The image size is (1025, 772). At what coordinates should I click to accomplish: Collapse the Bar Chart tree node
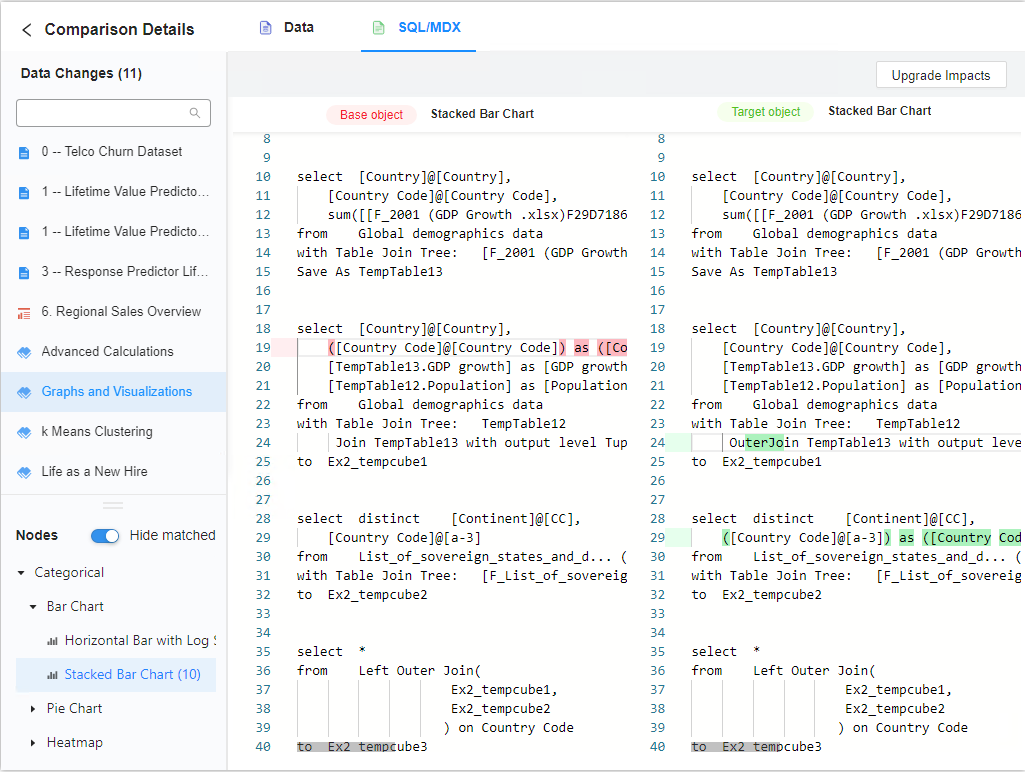coord(34,607)
